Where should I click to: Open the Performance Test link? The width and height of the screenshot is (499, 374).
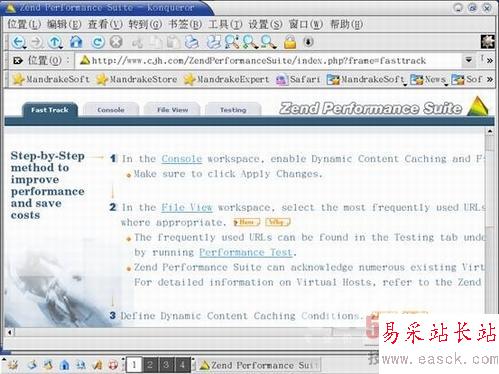(x=246, y=252)
